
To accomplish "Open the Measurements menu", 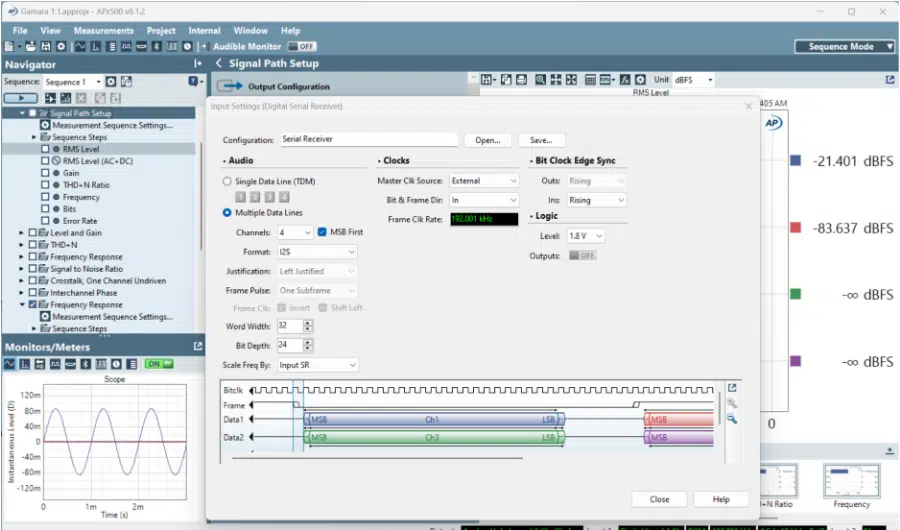I will pyautogui.click(x=103, y=31).
